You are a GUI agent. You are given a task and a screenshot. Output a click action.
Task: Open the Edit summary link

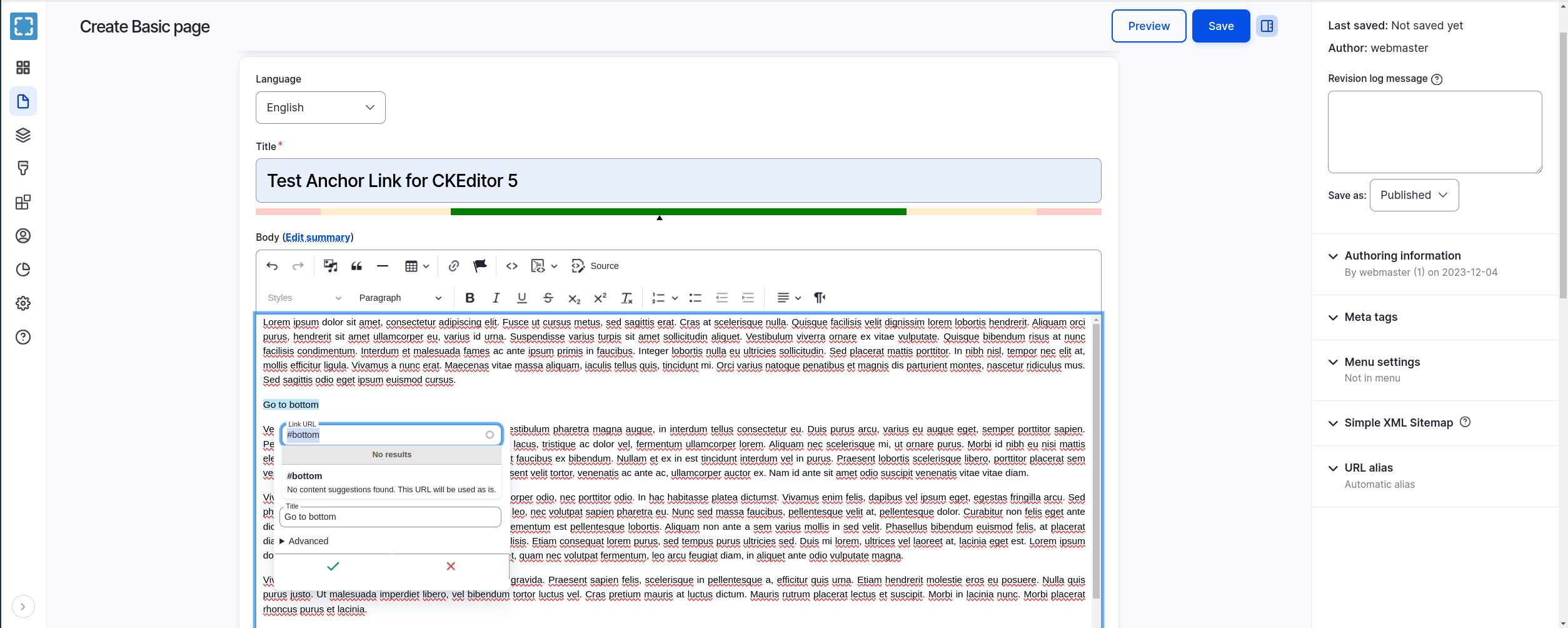[x=318, y=237]
